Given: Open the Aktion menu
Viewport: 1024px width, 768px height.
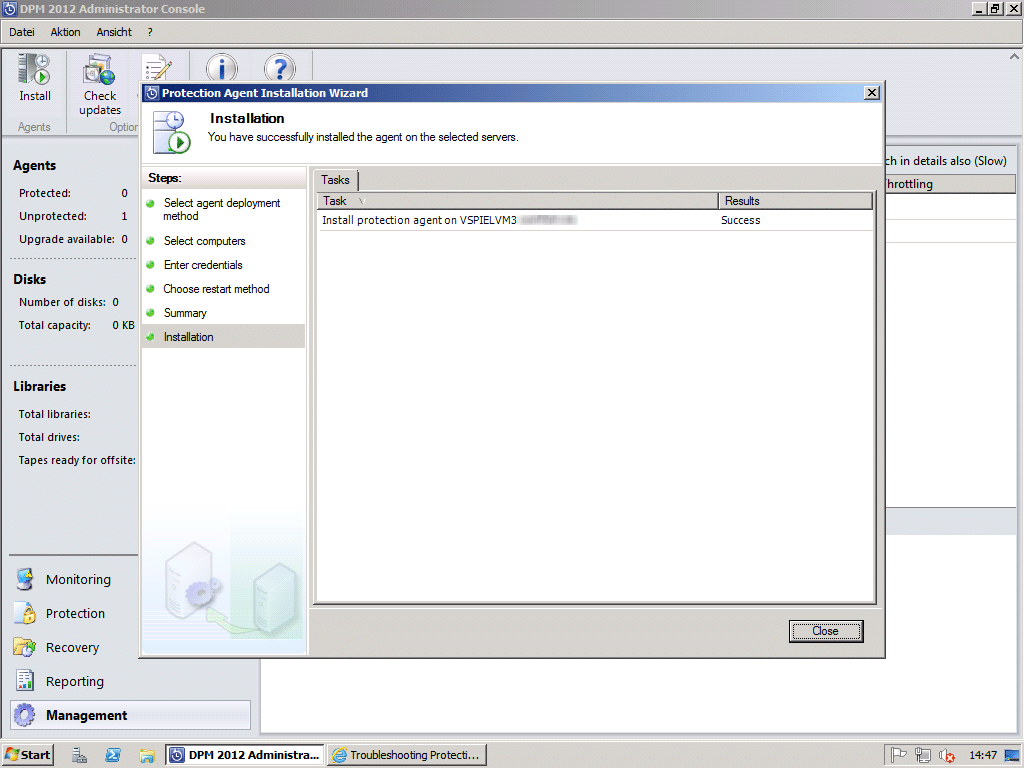Looking at the screenshot, I should (x=65, y=32).
